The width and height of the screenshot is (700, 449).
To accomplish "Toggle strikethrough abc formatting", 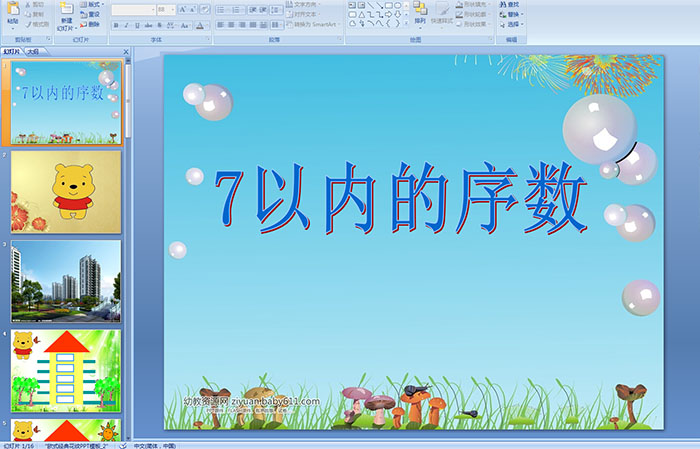I will [x=148, y=25].
